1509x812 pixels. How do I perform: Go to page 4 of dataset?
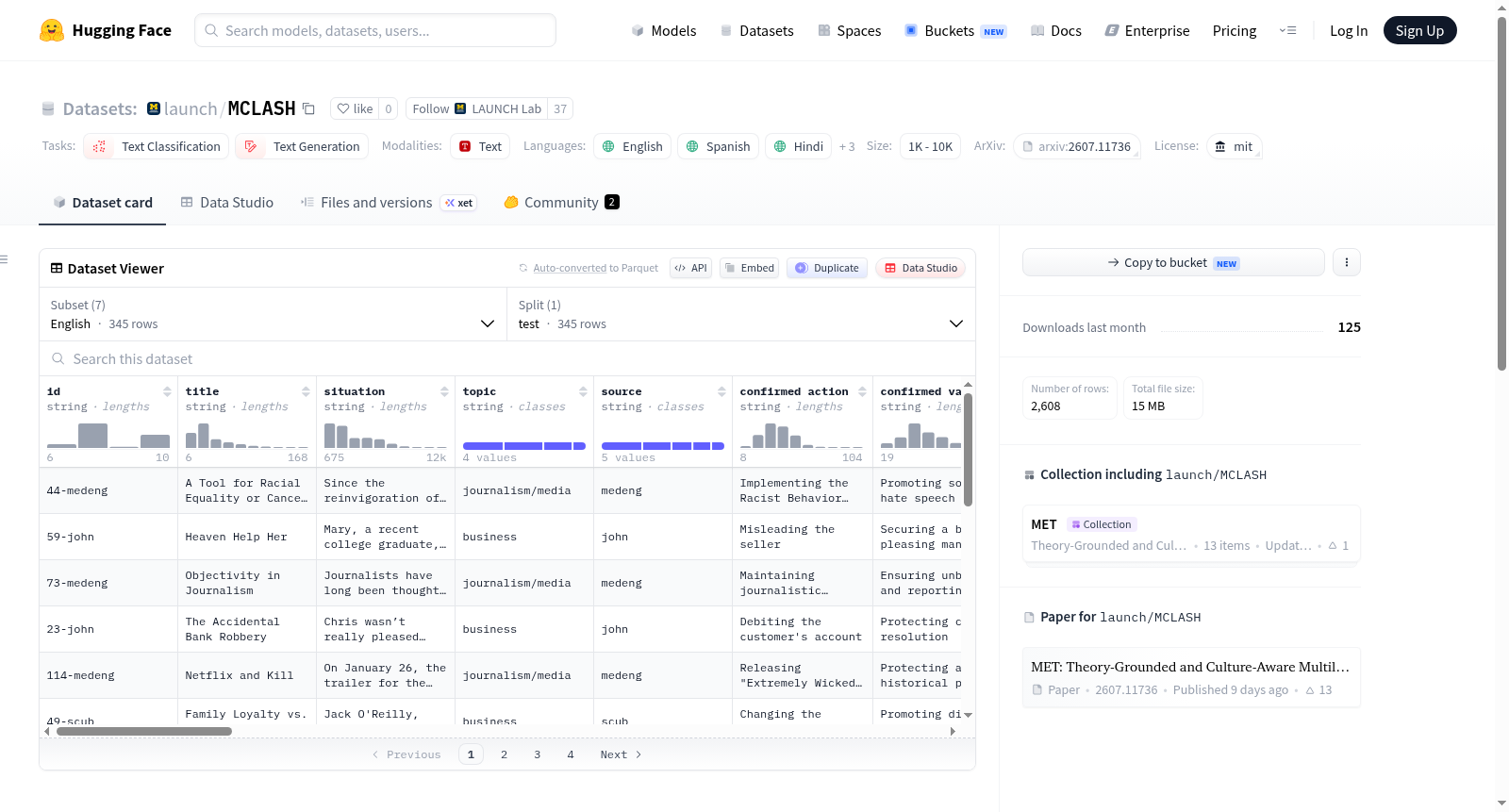point(571,754)
